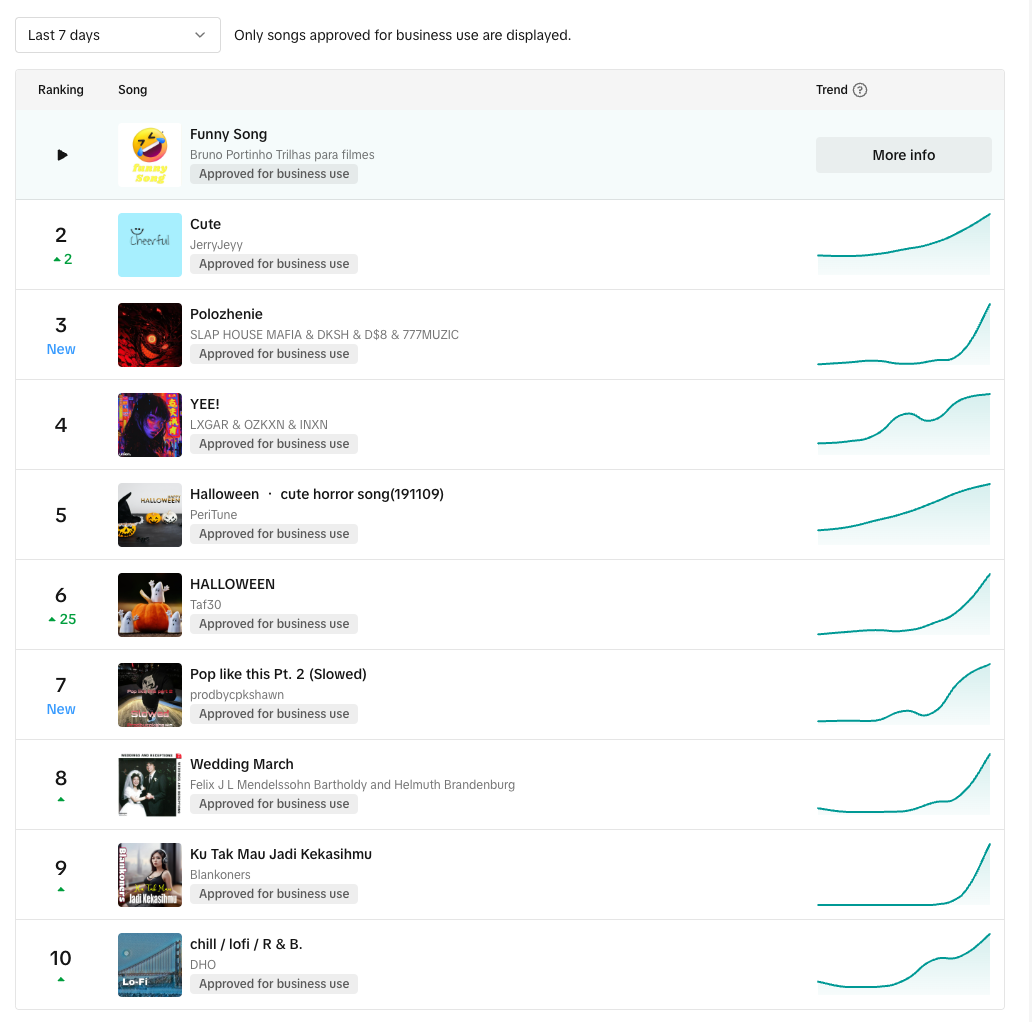1032x1022 pixels.
Task: Select the Wedding March song title
Action: point(242,764)
